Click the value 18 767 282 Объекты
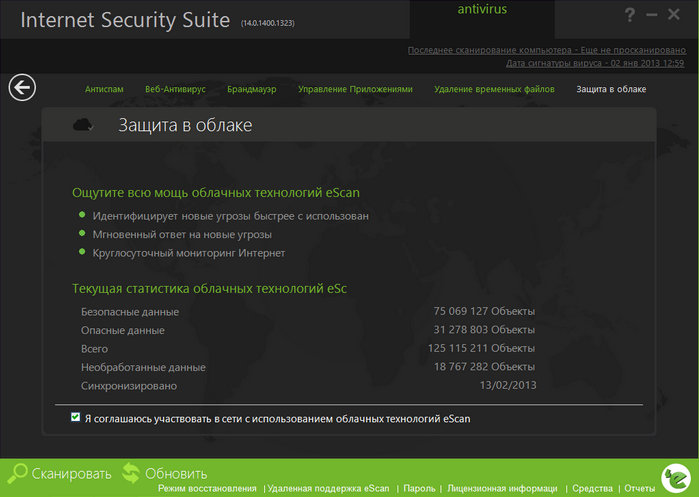 click(x=484, y=366)
